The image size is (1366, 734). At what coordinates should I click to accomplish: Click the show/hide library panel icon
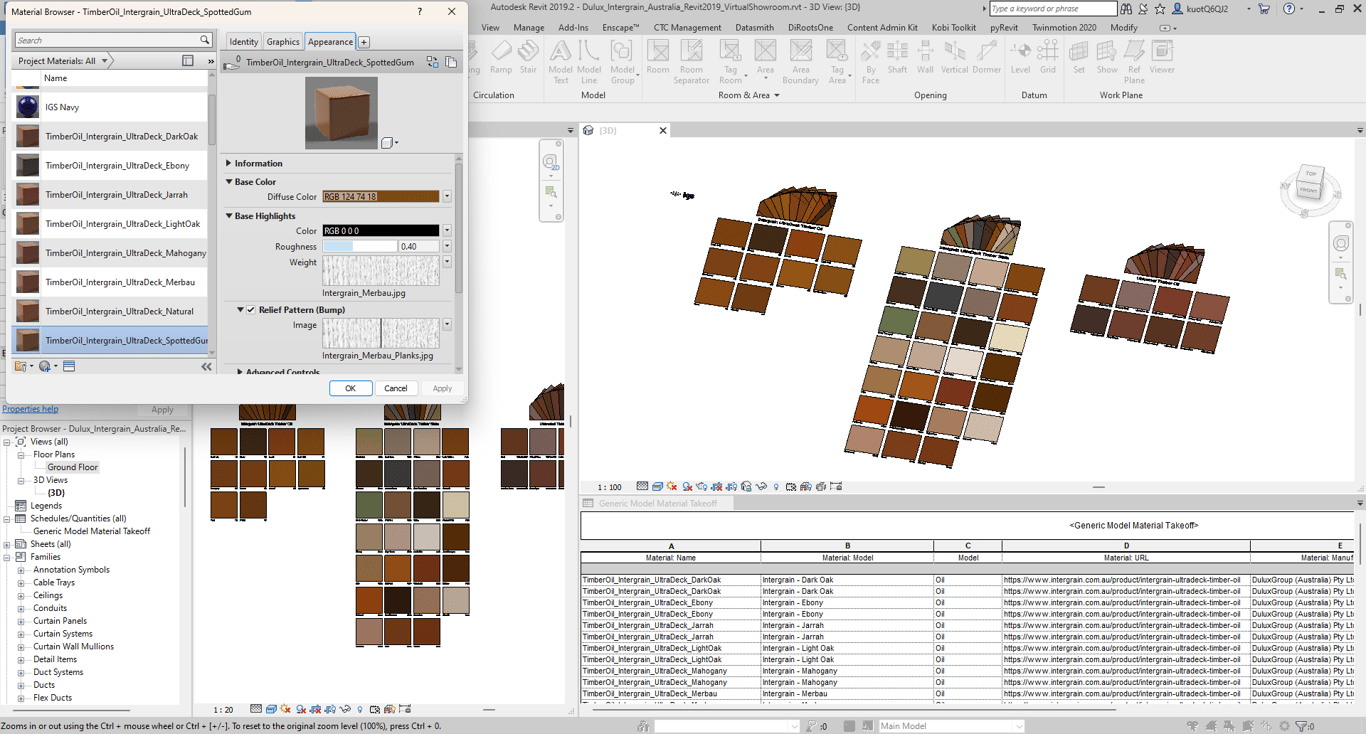(x=187, y=61)
